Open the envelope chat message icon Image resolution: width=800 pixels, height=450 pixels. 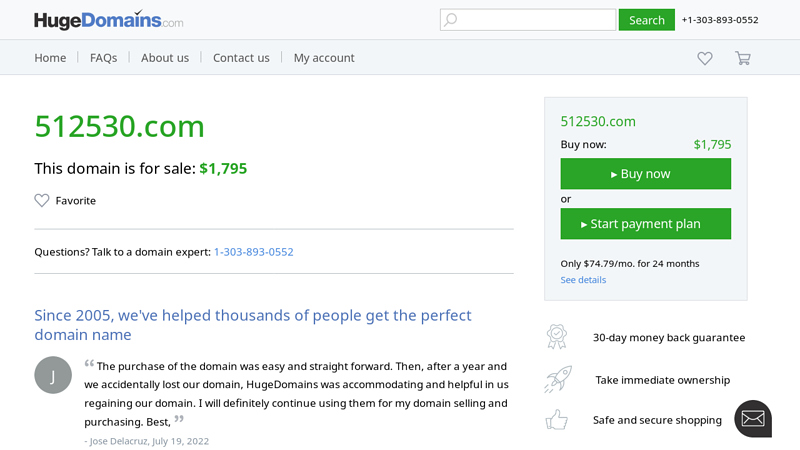coord(753,418)
